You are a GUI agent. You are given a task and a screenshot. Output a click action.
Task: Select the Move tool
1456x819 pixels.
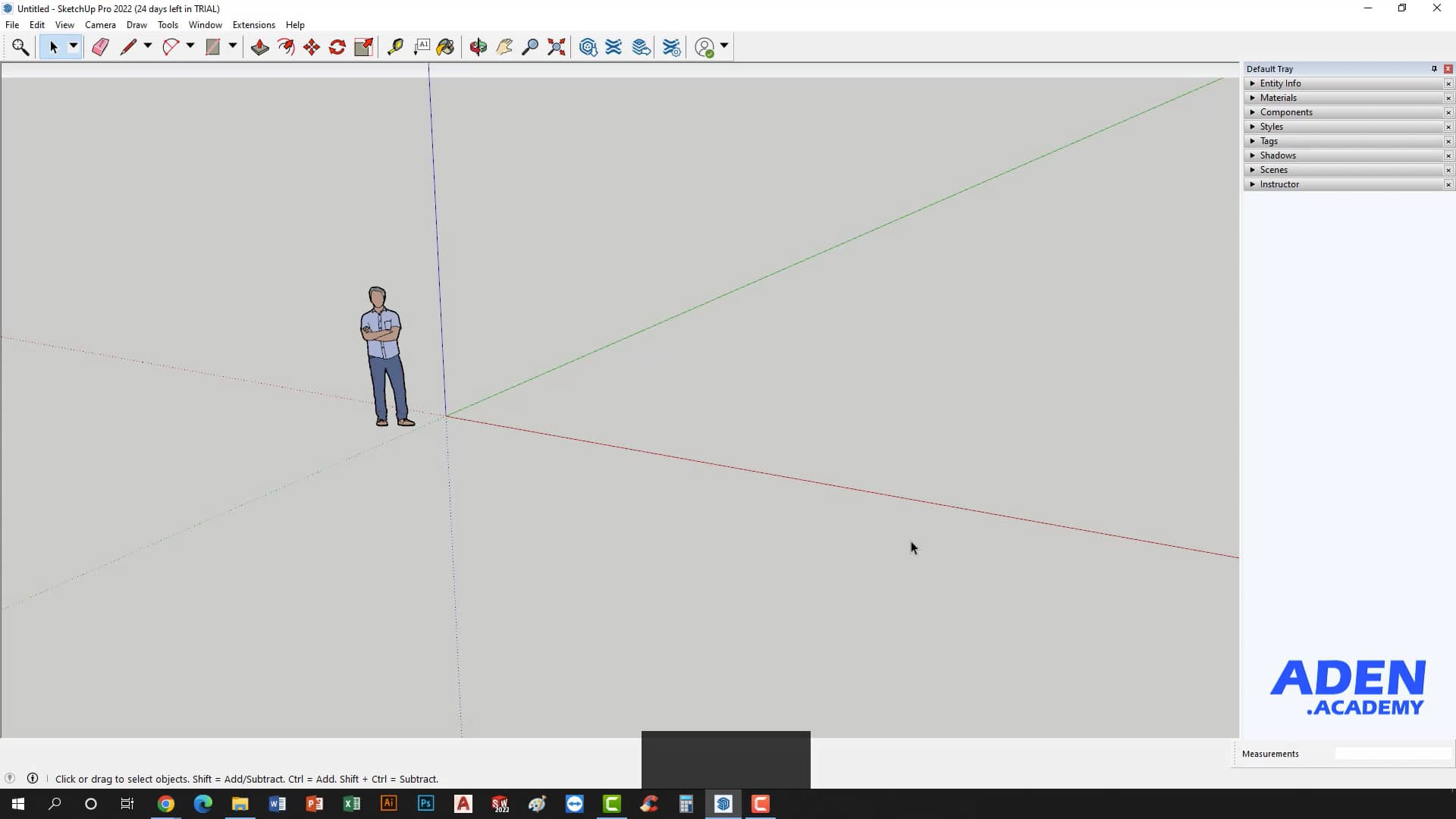[x=312, y=46]
